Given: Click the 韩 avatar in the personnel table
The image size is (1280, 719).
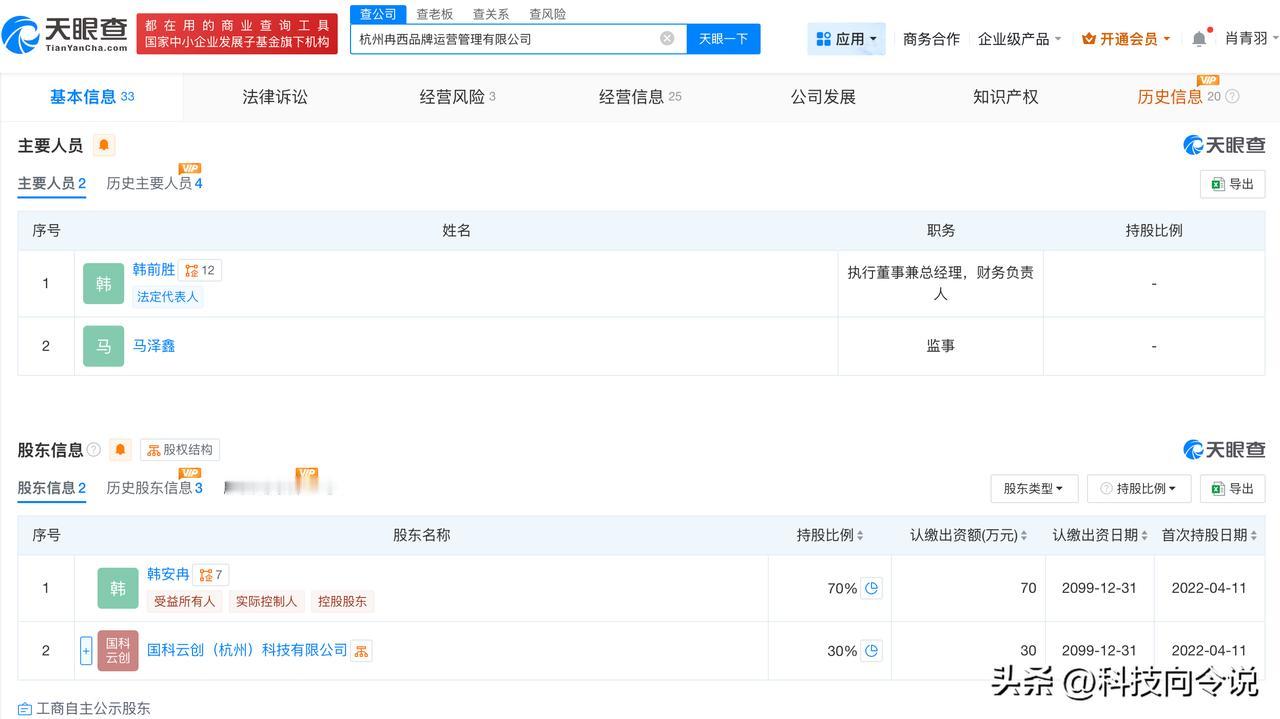Looking at the screenshot, I should point(104,284).
